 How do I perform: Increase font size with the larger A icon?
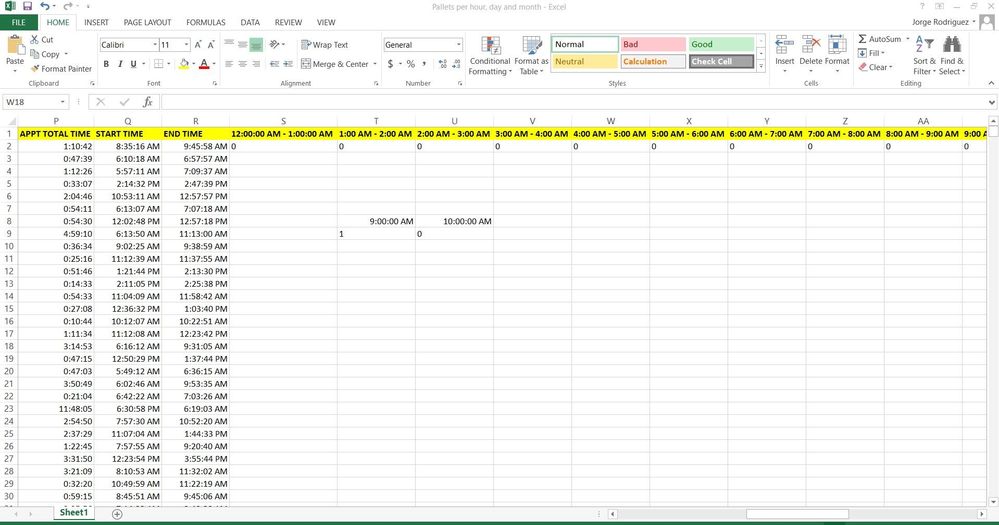pyautogui.click(x=198, y=45)
